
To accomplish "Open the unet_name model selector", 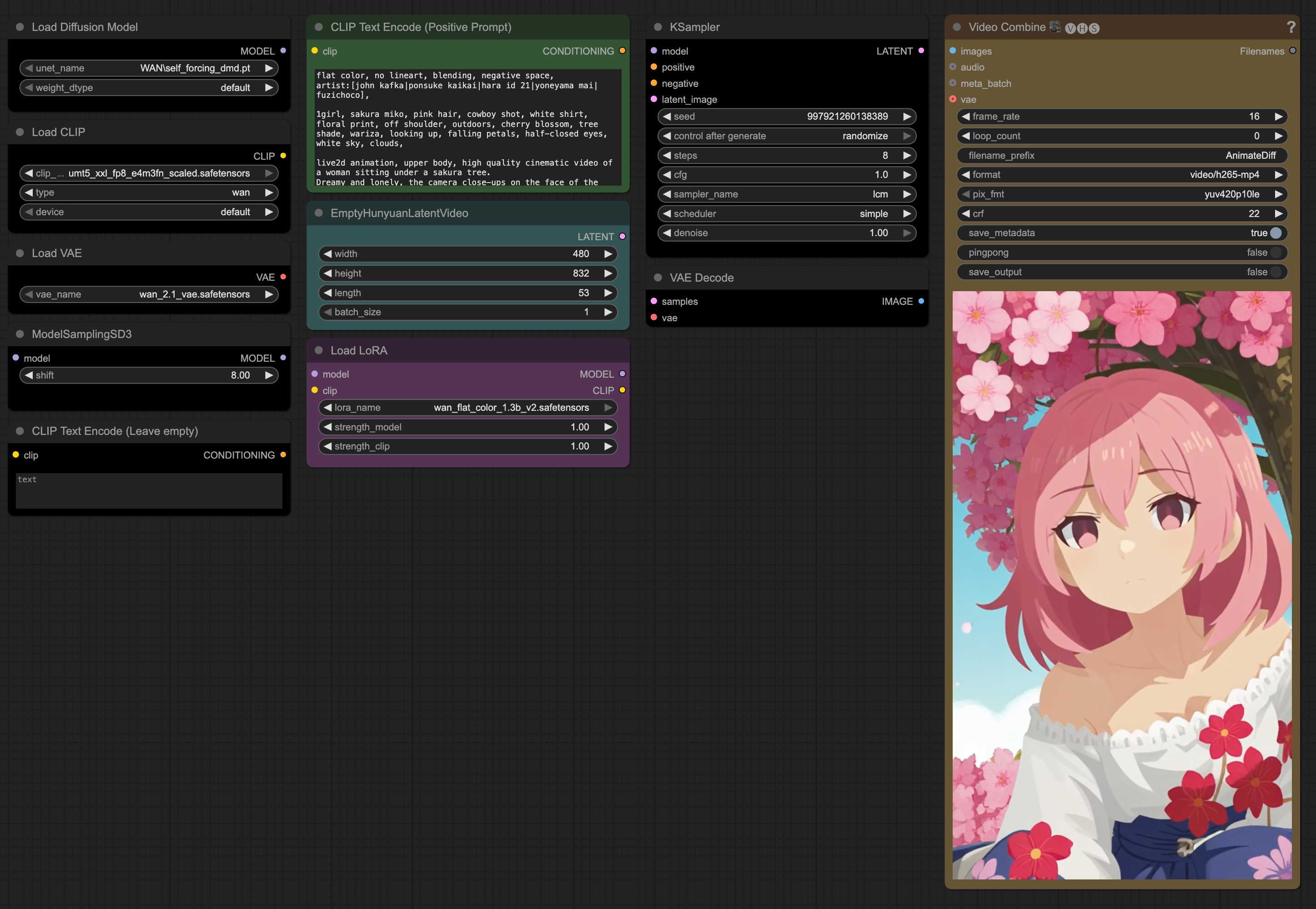I will pyautogui.click(x=149, y=68).
